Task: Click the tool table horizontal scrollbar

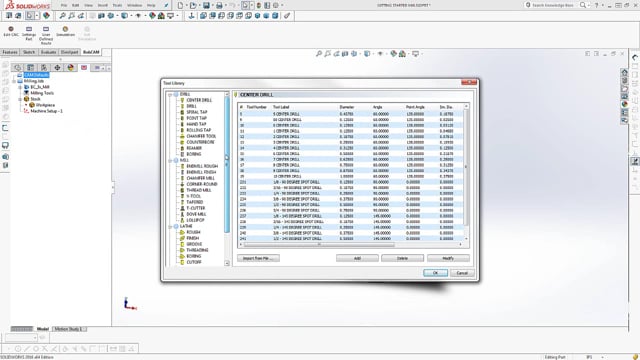Action: pos(320,244)
